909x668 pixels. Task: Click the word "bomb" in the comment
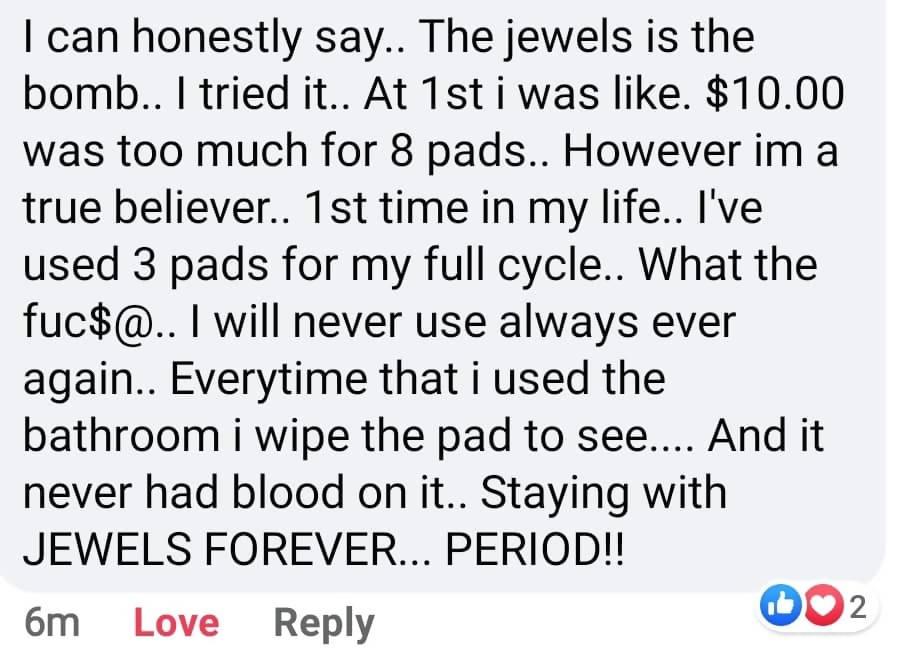point(72,93)
